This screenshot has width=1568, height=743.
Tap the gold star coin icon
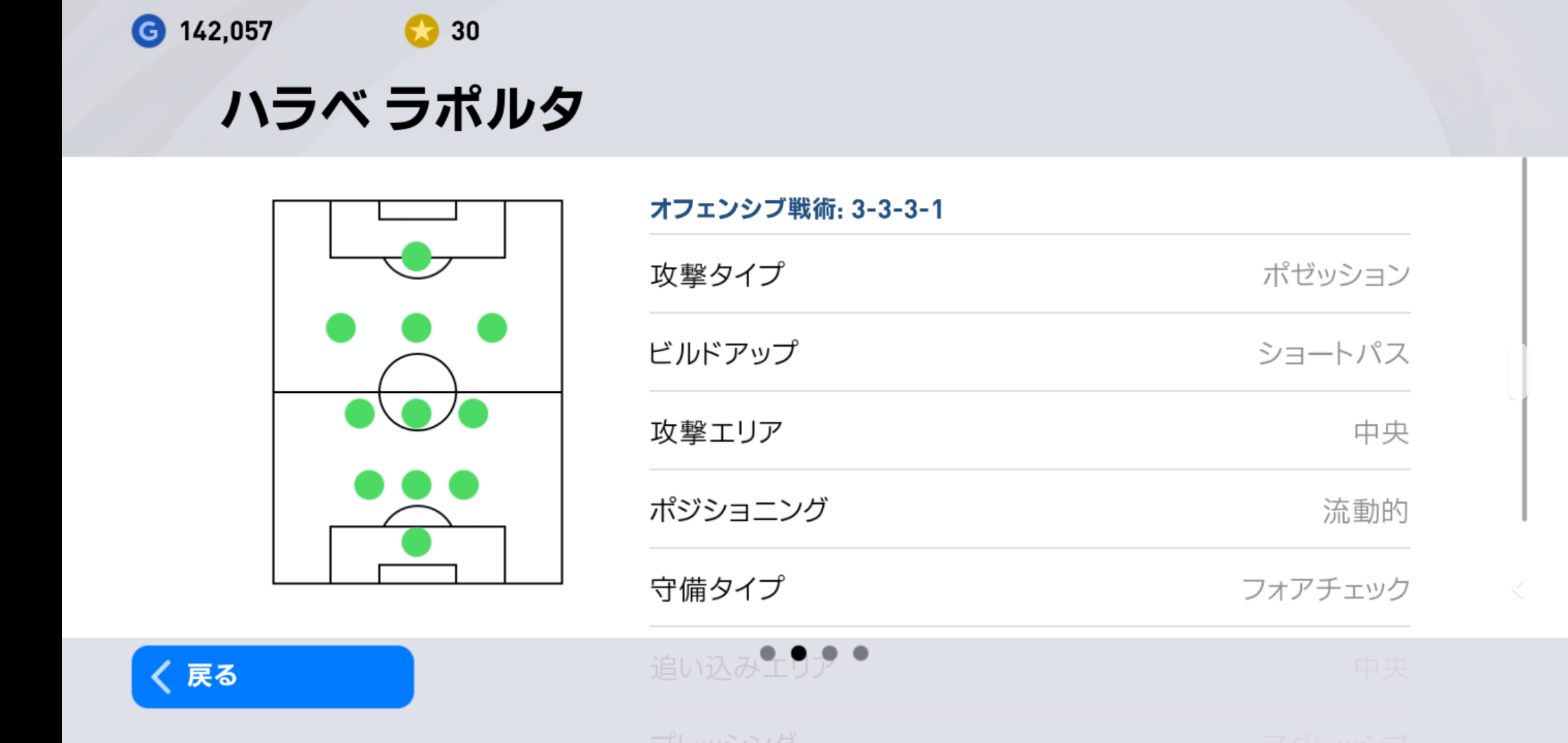422,31
